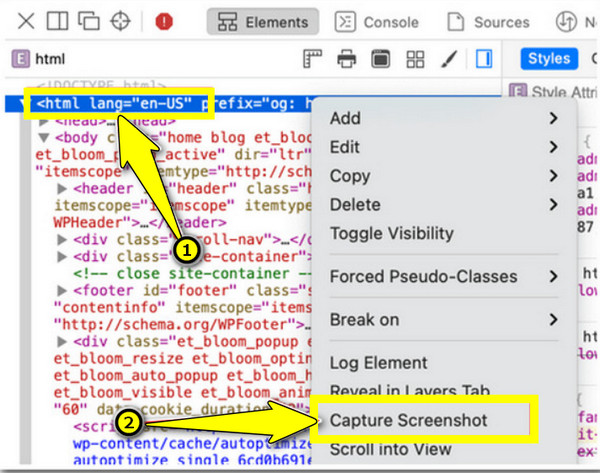This screenshot has width=600, height=473.
Task: Click the autoptimize script source link
Action: pos(192,452)
